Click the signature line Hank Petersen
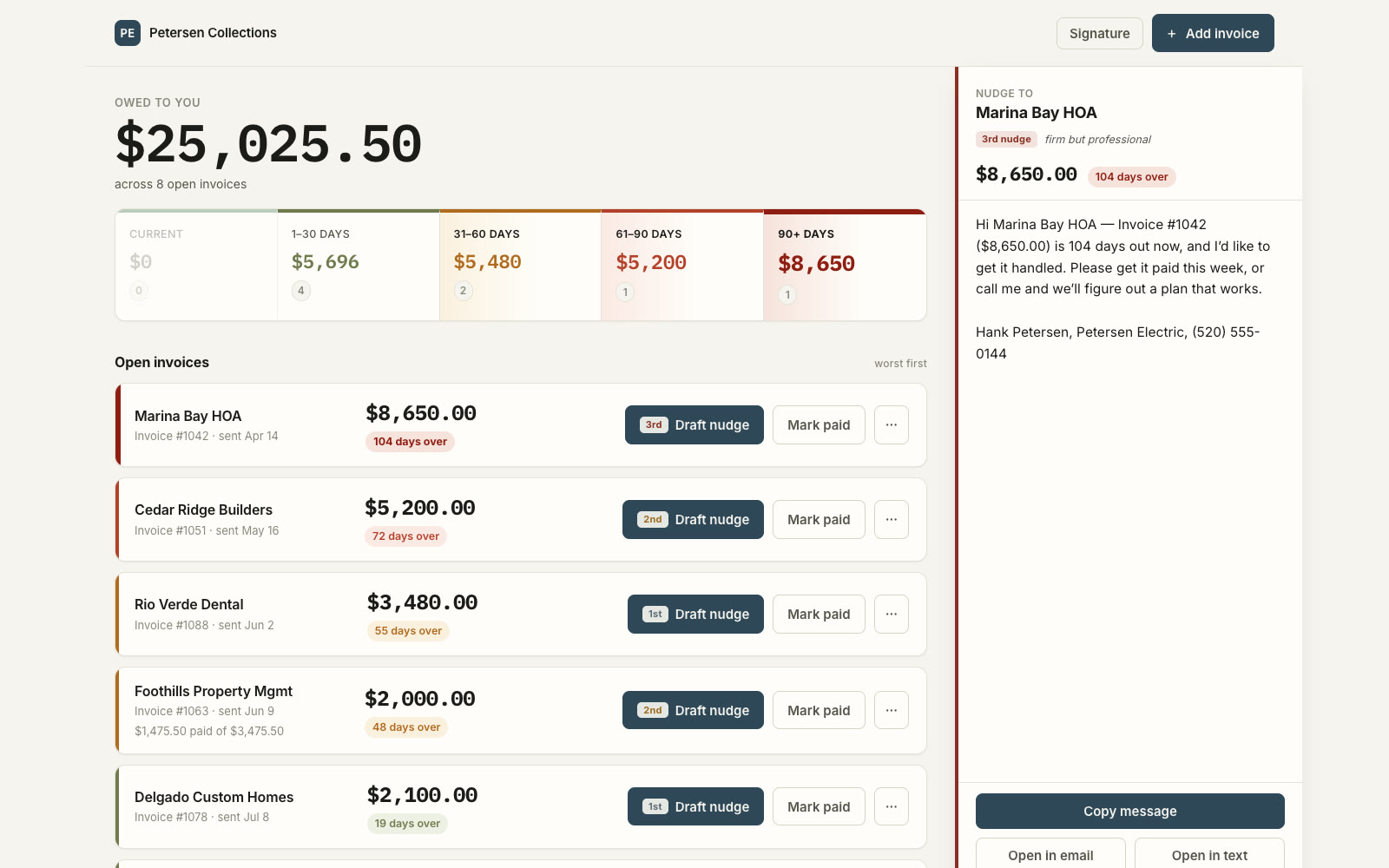Viewport: 1389px width, 868px height. coord(1118,343)
